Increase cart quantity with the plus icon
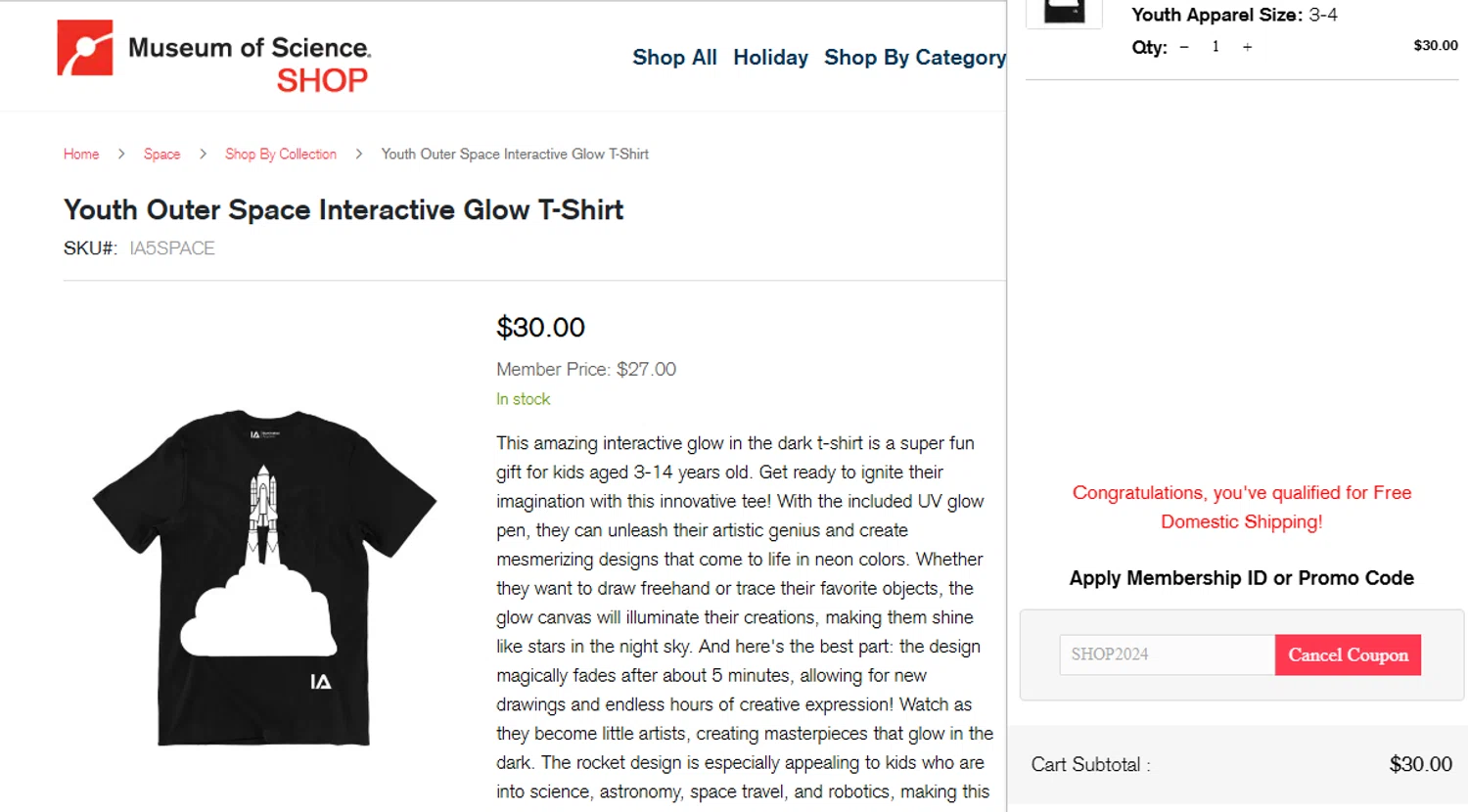 click(1247, 47)
